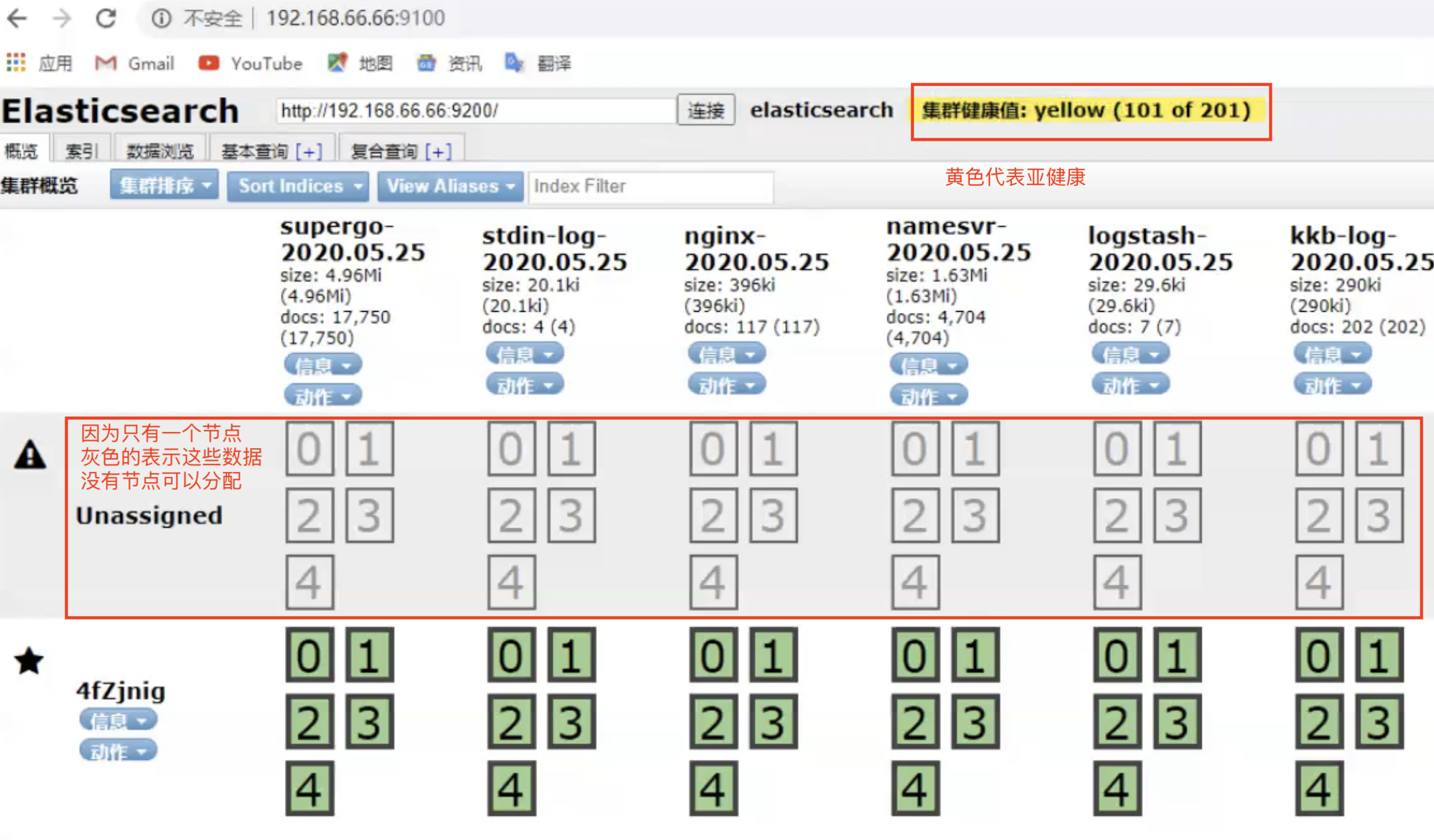Select green shard 2 of namesvr index

coord(916,722)
